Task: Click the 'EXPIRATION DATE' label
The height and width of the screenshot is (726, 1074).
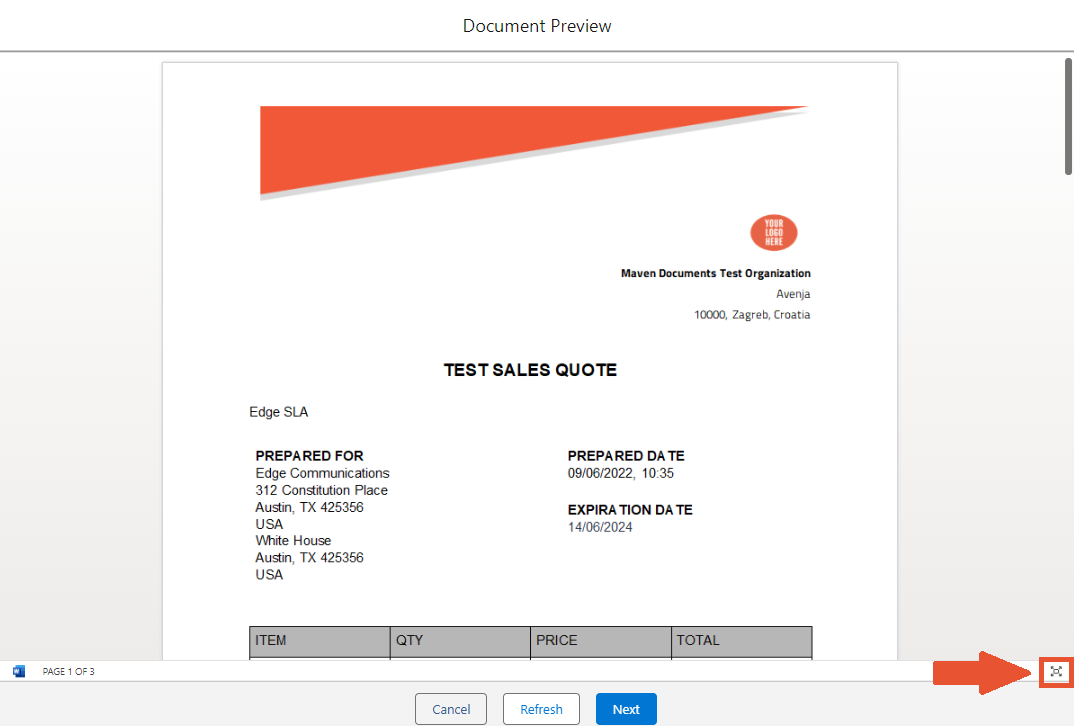Action: point(630,510)
